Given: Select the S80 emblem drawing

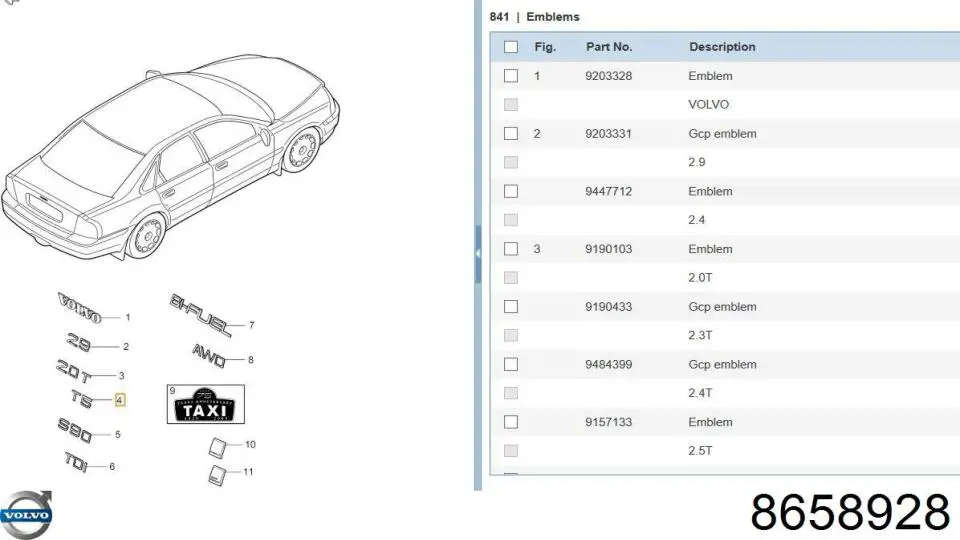Looking at the screenshot, I should point(75,430).
